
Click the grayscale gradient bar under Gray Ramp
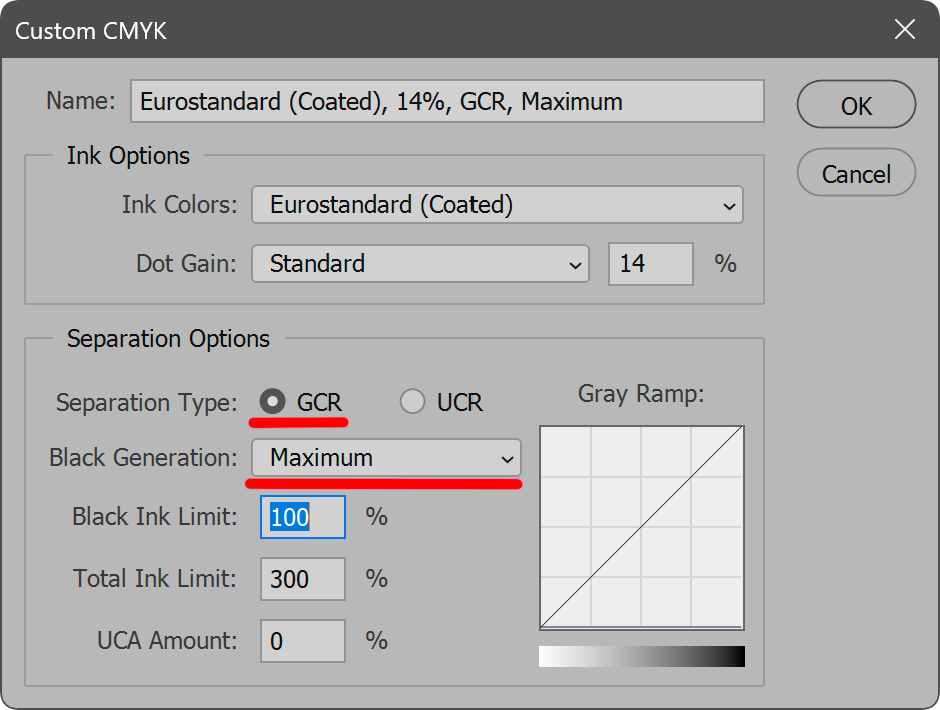(x=641, y=656)
